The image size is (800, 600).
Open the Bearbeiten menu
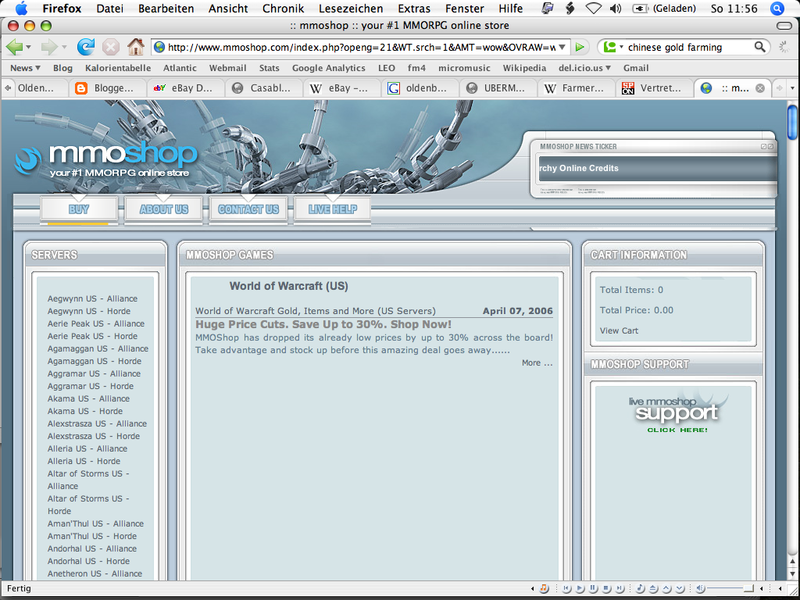click(166, 9)
